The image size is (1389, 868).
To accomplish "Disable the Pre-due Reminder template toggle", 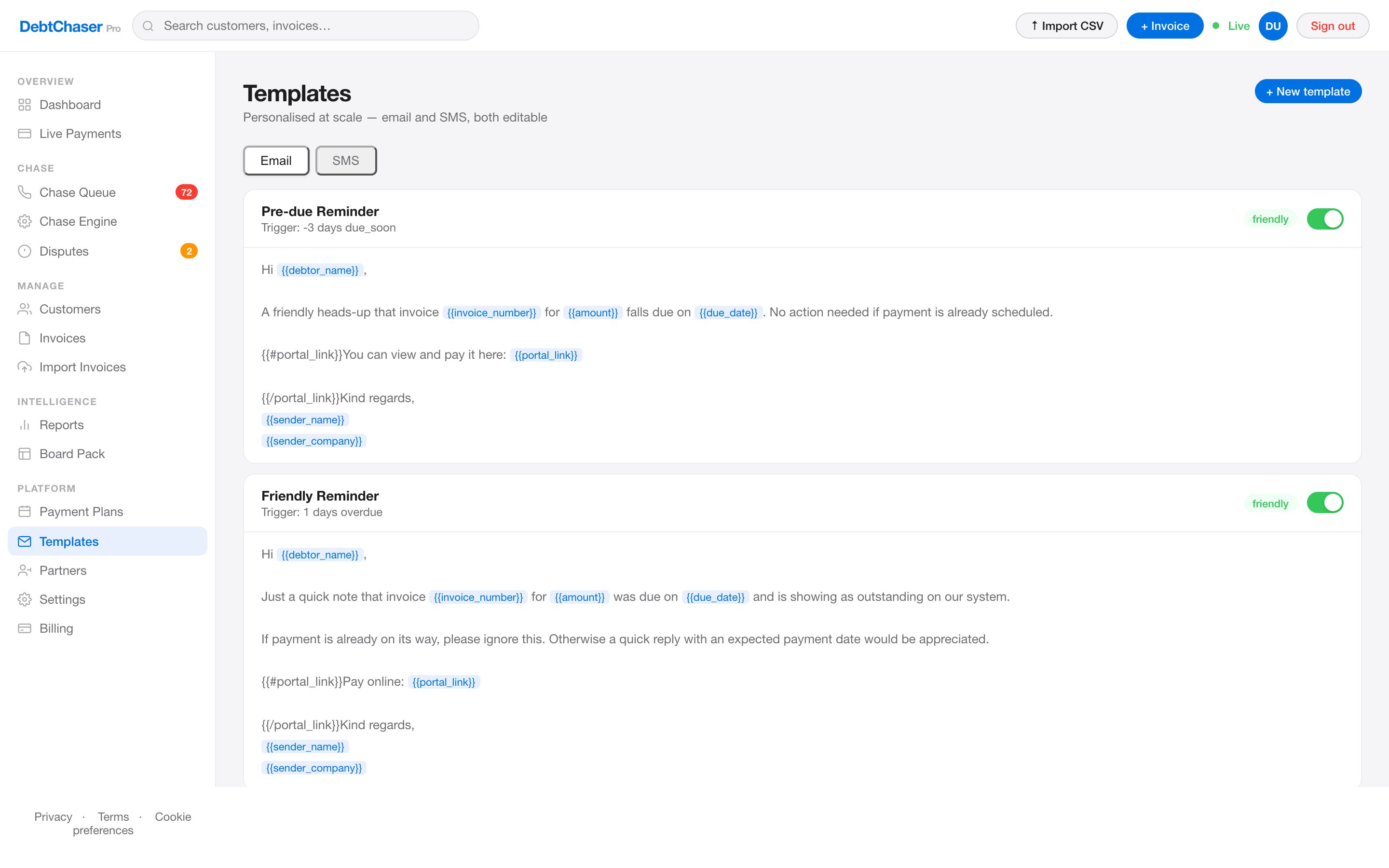I will point(1325,219).
